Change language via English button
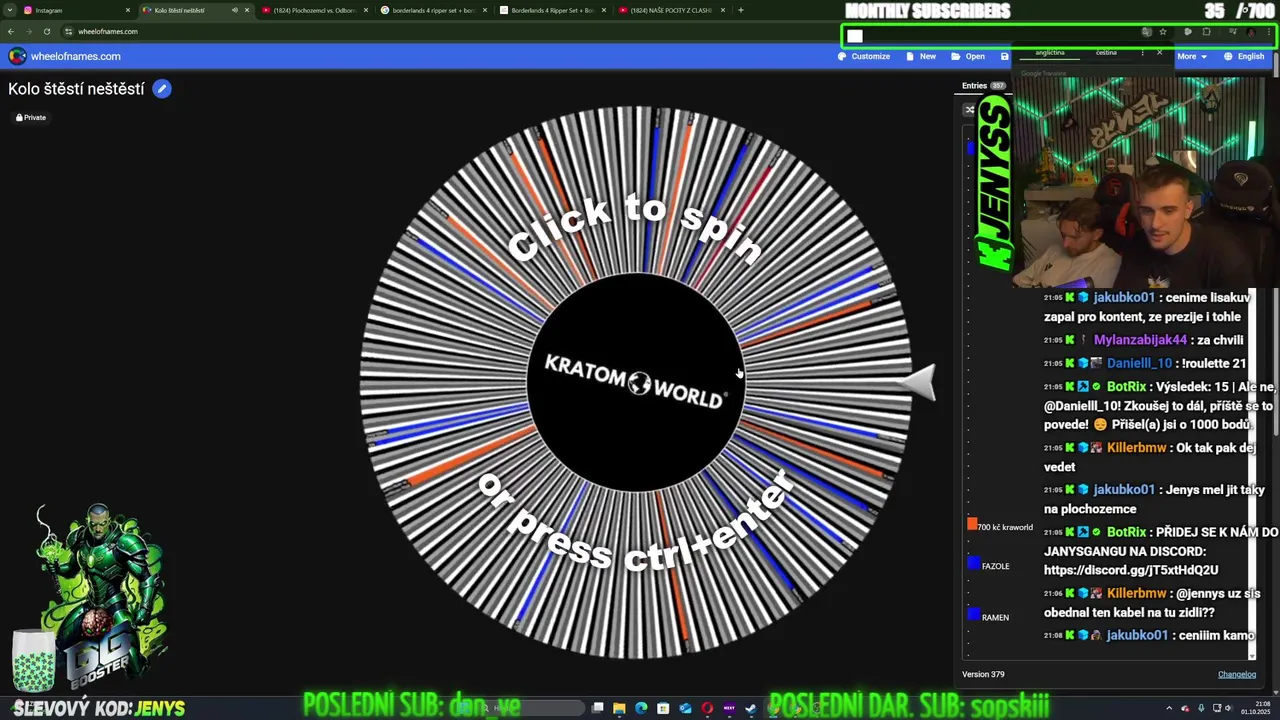Viewport: 1280px width, 720px height. pyautogui.click(x=1244, y=56)
